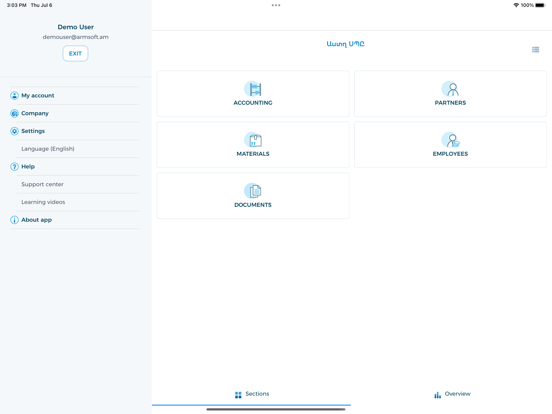552x414 pixels.
Task: Tap the three dots multitasking indicator at the top
Action: point(276,5)
